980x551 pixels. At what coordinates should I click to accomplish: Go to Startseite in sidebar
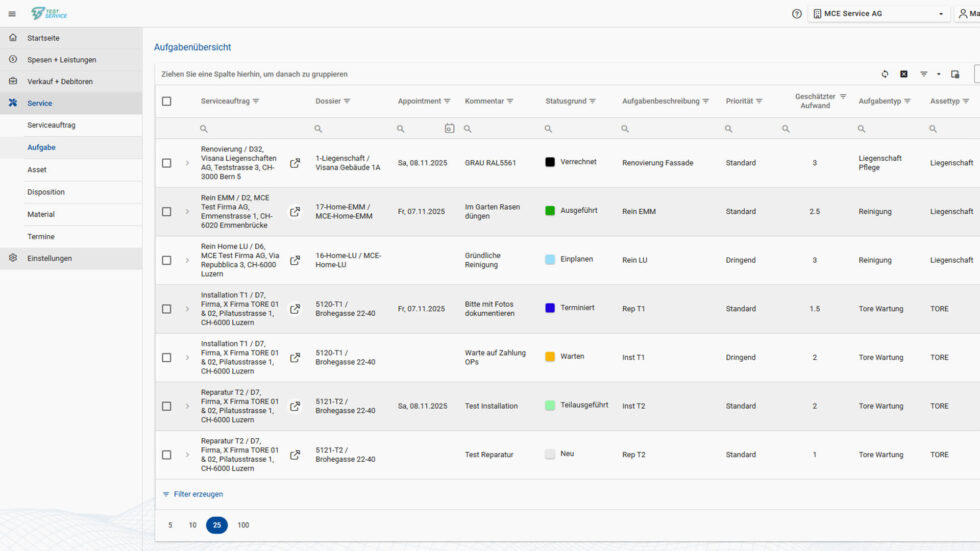[x=71, y=38]
